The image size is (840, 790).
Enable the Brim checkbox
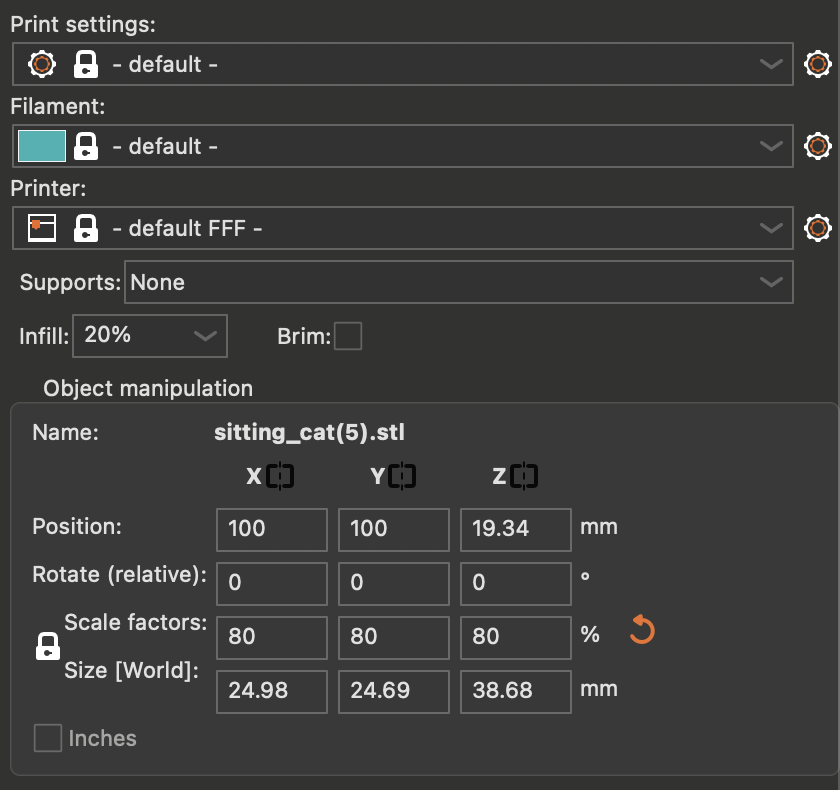click(x=348, y=337)
